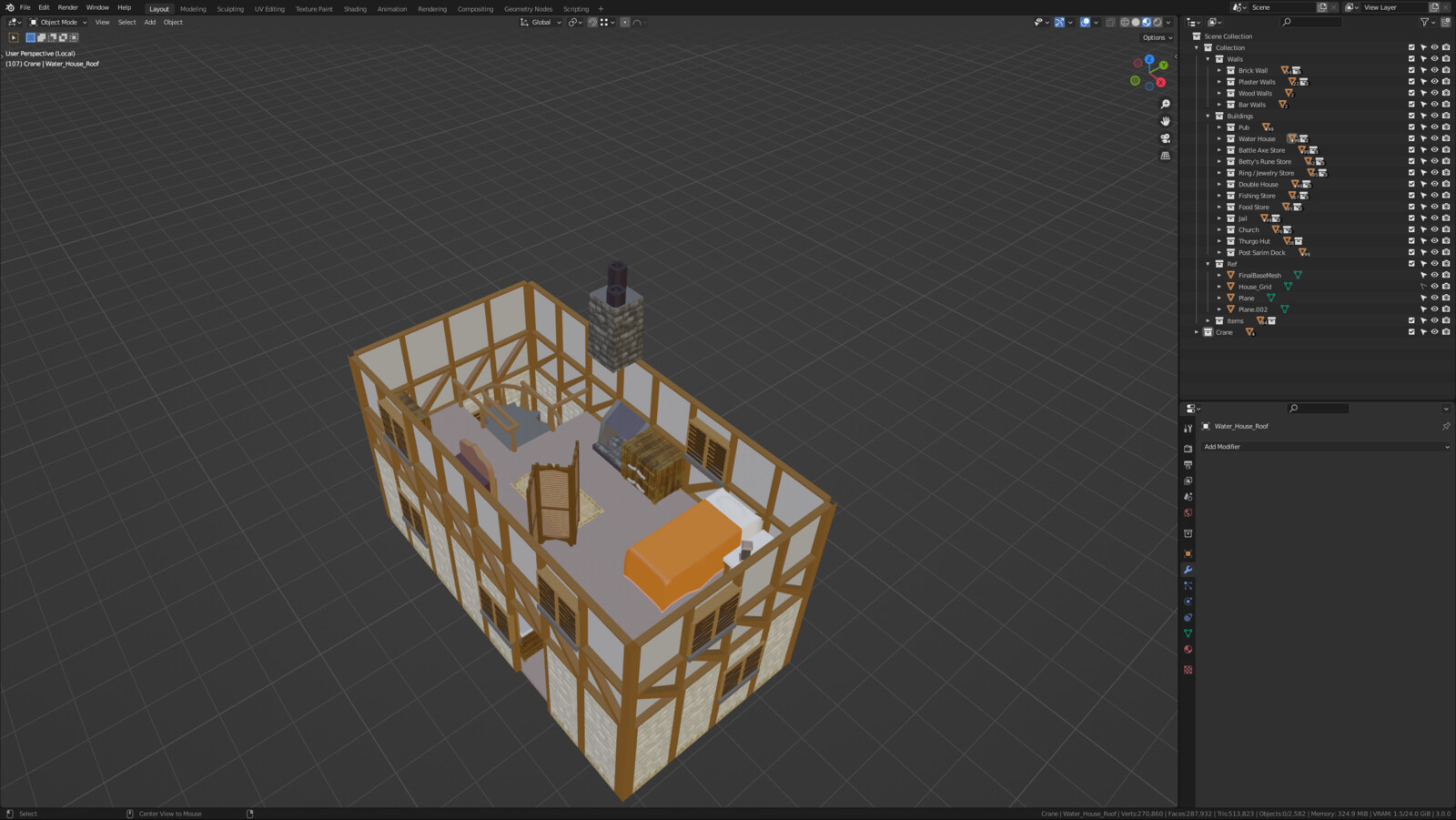Pin the Water_House_Roof properties context

(x=1446, y=426)
